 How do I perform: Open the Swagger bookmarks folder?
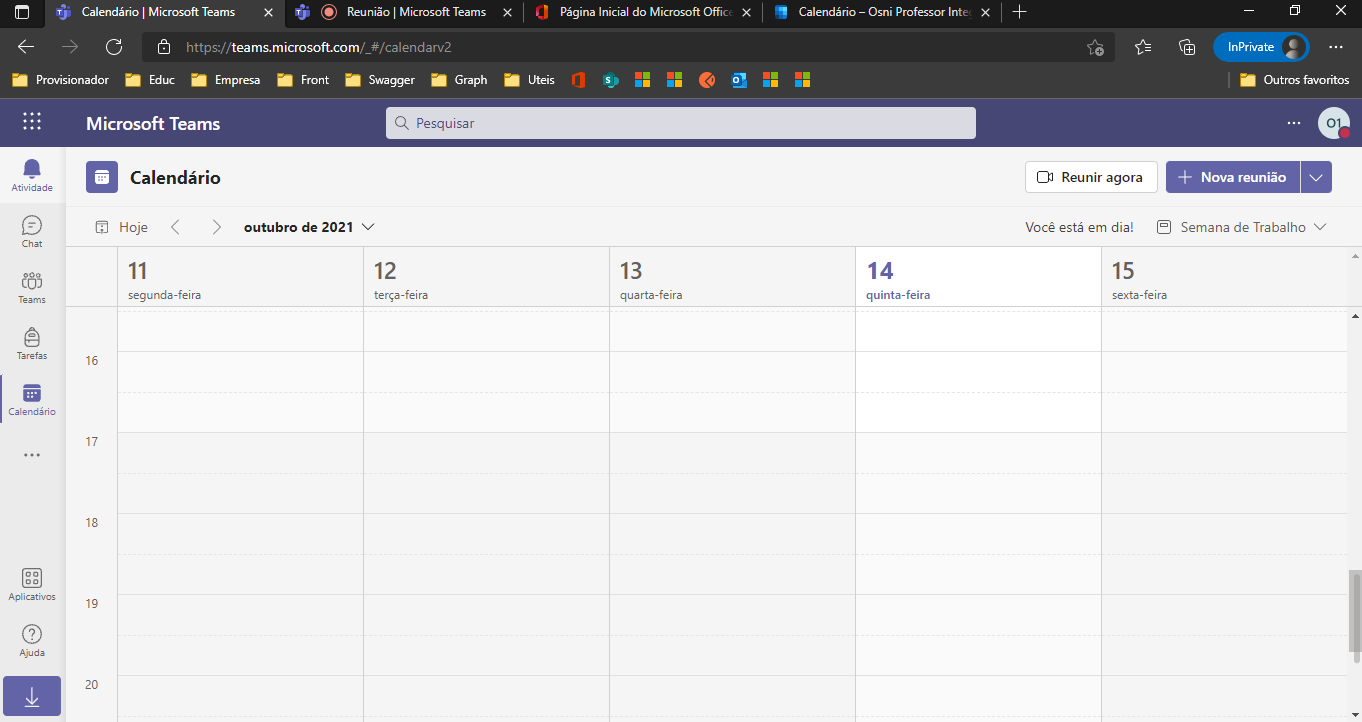[379, 80]
